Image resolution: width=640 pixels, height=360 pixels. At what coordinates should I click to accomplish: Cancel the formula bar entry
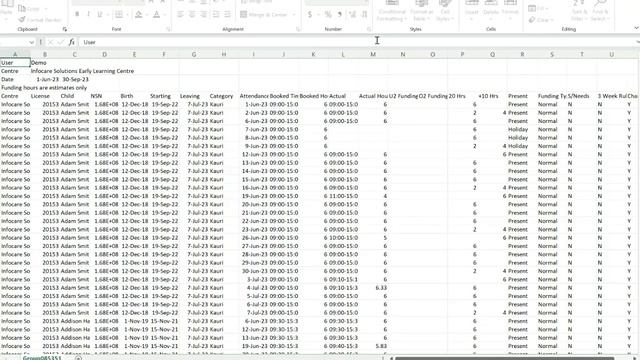[51, 42]
